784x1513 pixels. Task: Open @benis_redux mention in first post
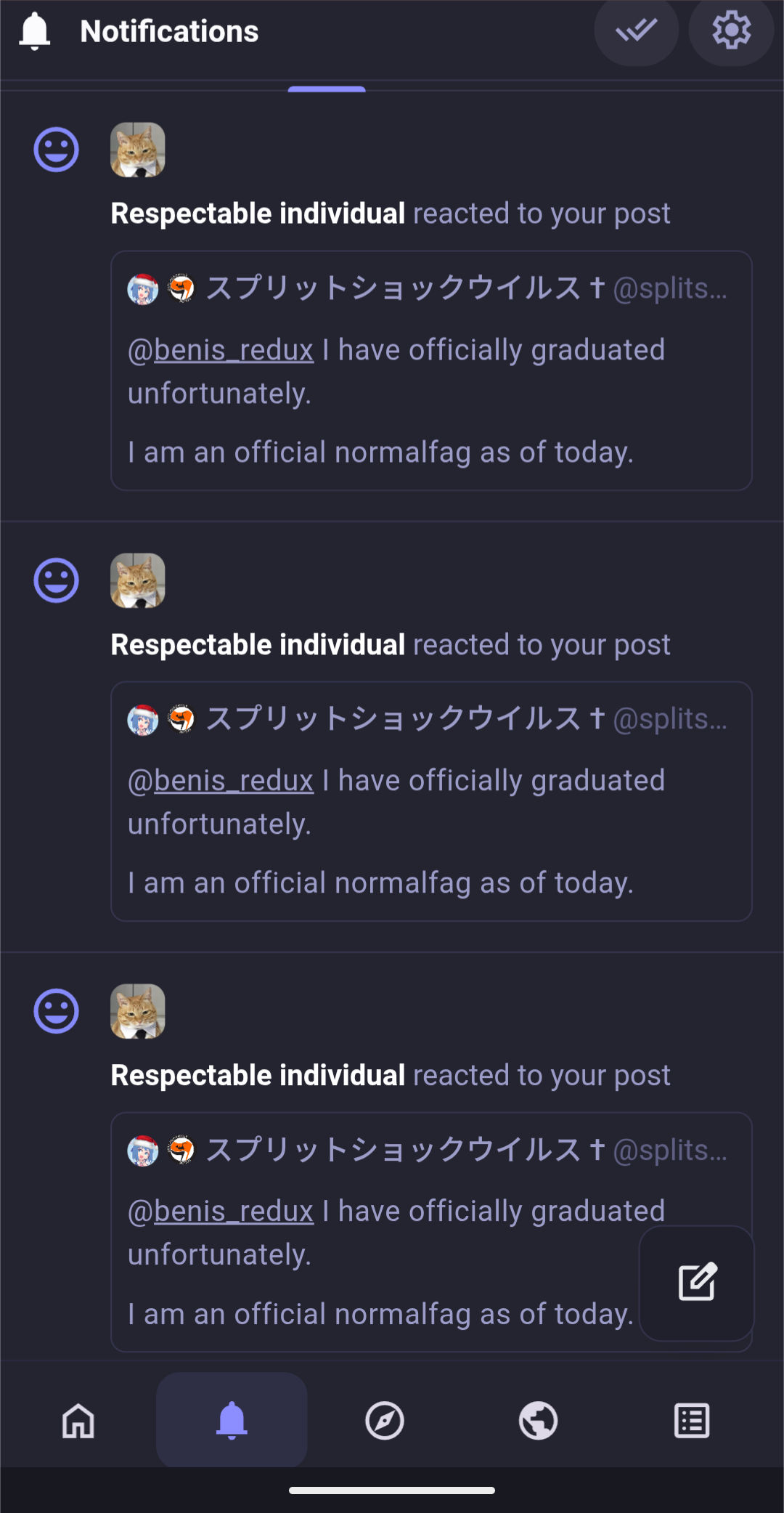click(x=221, y=350)
